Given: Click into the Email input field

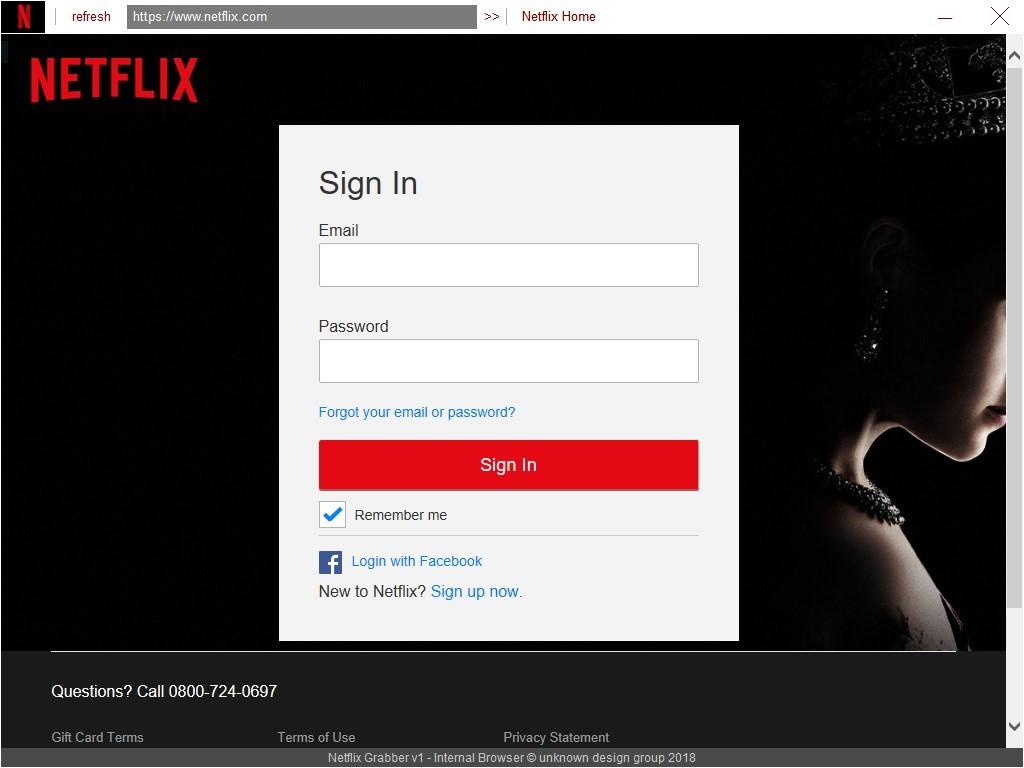Looking at the screenshot, I should tap(508, 265).
